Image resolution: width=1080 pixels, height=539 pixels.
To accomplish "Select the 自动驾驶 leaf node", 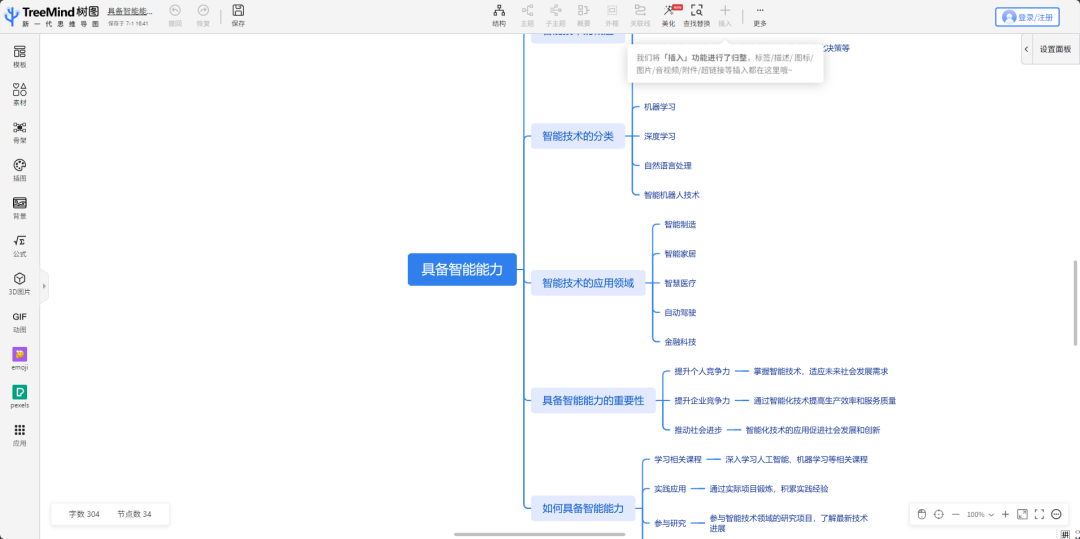I will (680, 313).
